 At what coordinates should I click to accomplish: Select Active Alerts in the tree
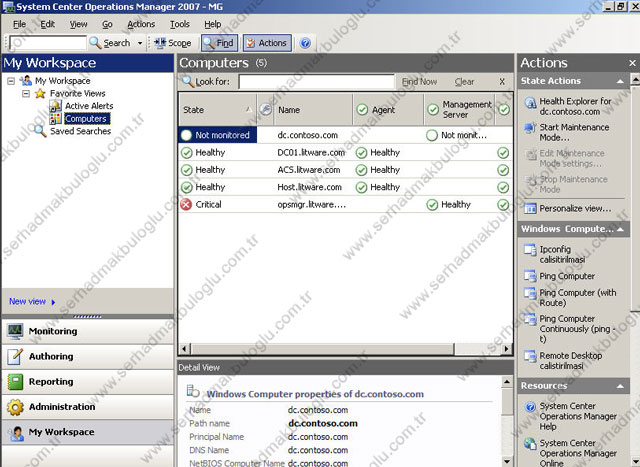point(89,106)
